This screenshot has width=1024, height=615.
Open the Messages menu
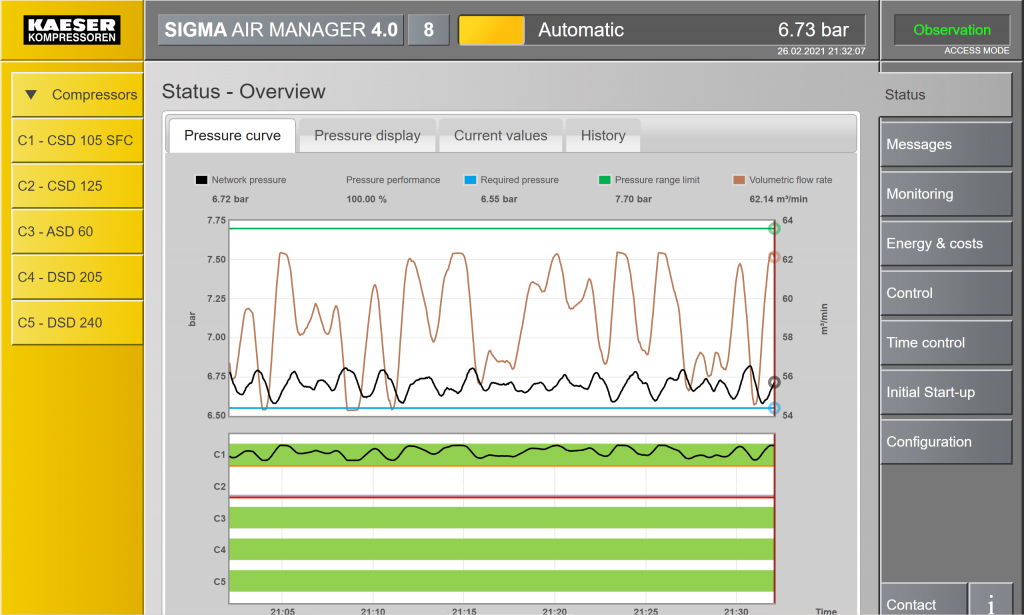(945, 145)
